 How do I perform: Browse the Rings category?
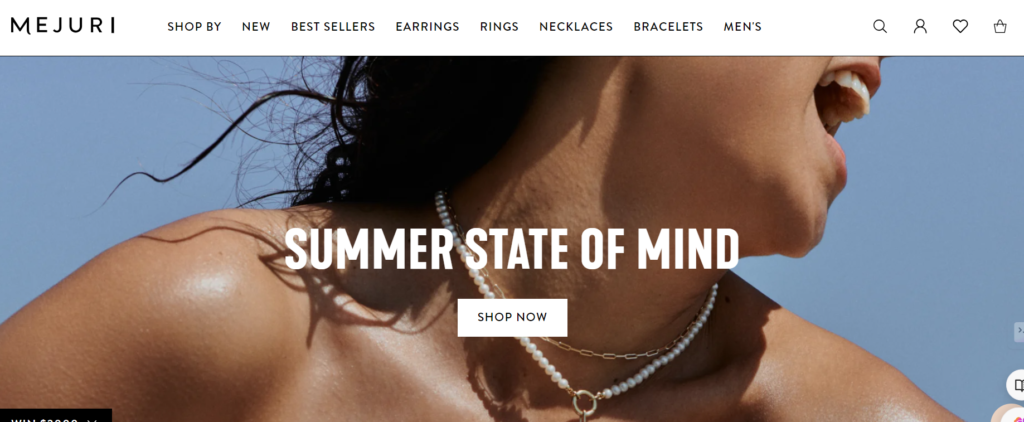click(499, 27)
